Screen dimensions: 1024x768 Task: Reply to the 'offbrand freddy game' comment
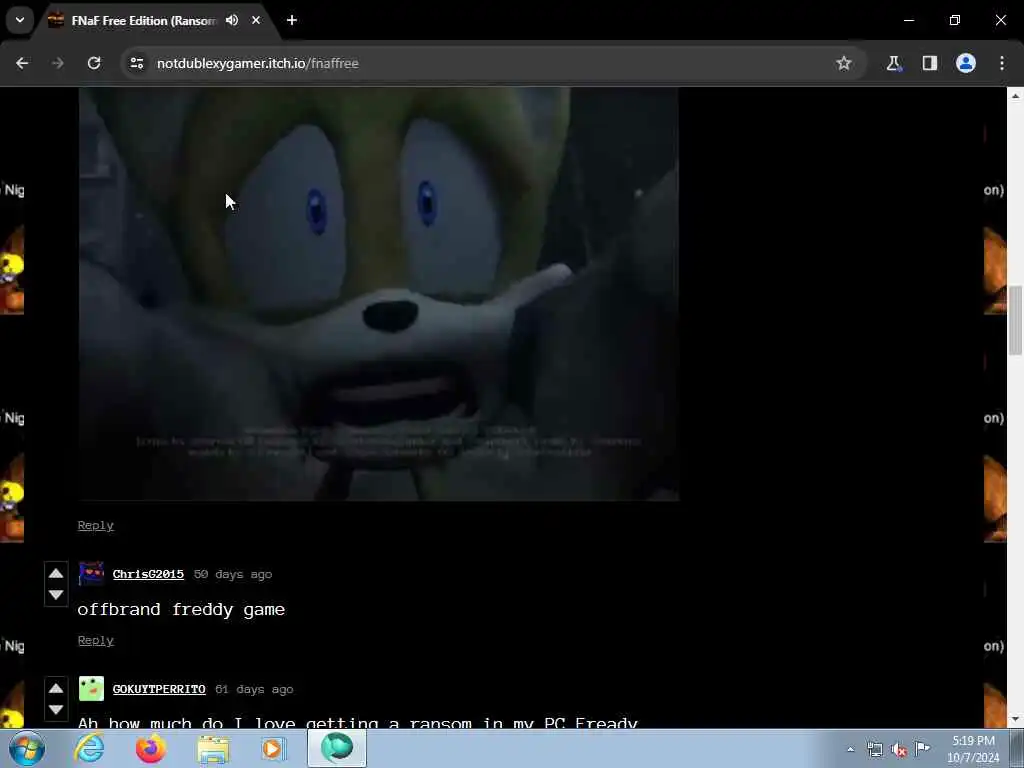tap(95, 641)
